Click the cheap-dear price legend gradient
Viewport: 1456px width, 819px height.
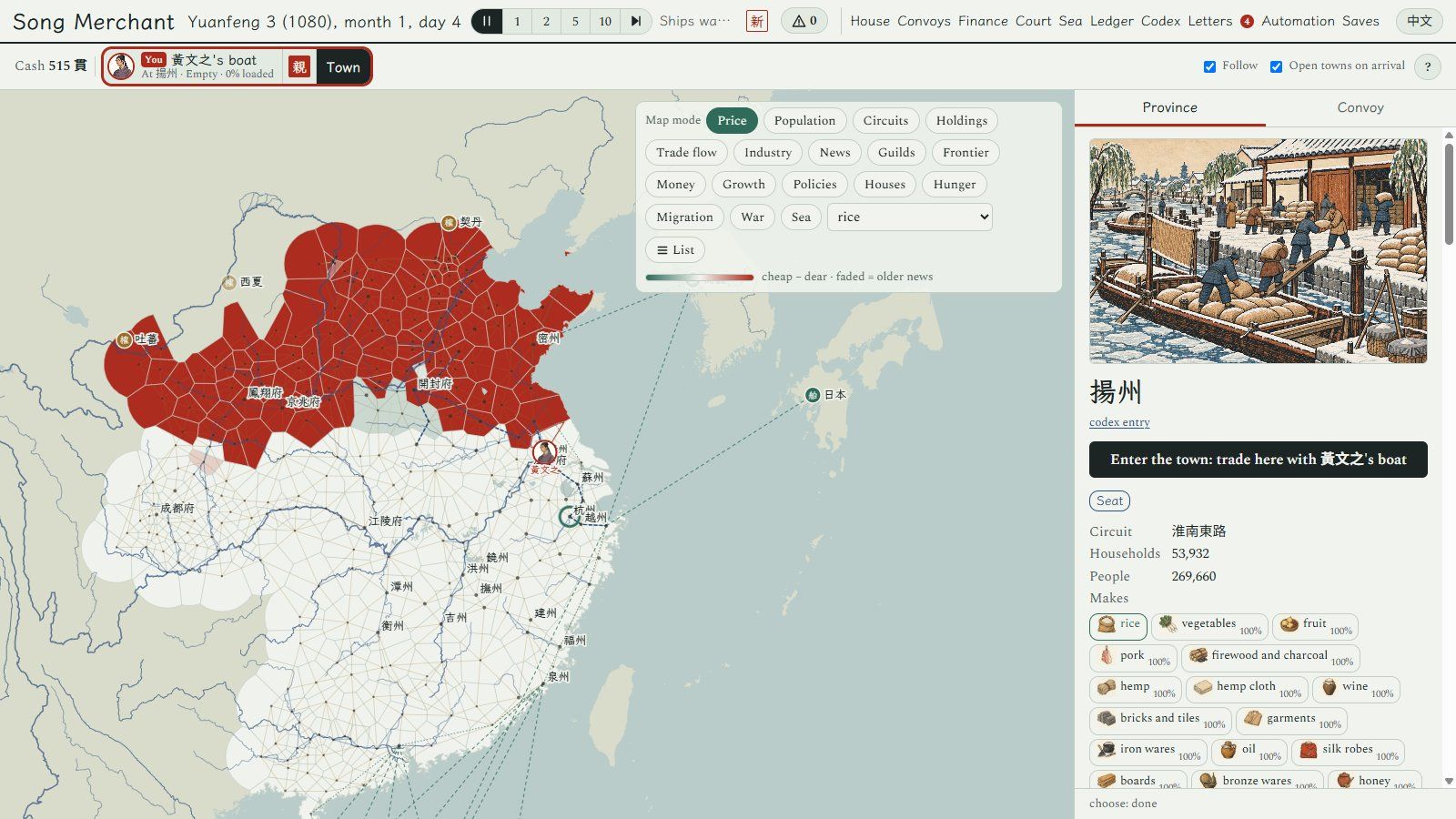(700, 277)
